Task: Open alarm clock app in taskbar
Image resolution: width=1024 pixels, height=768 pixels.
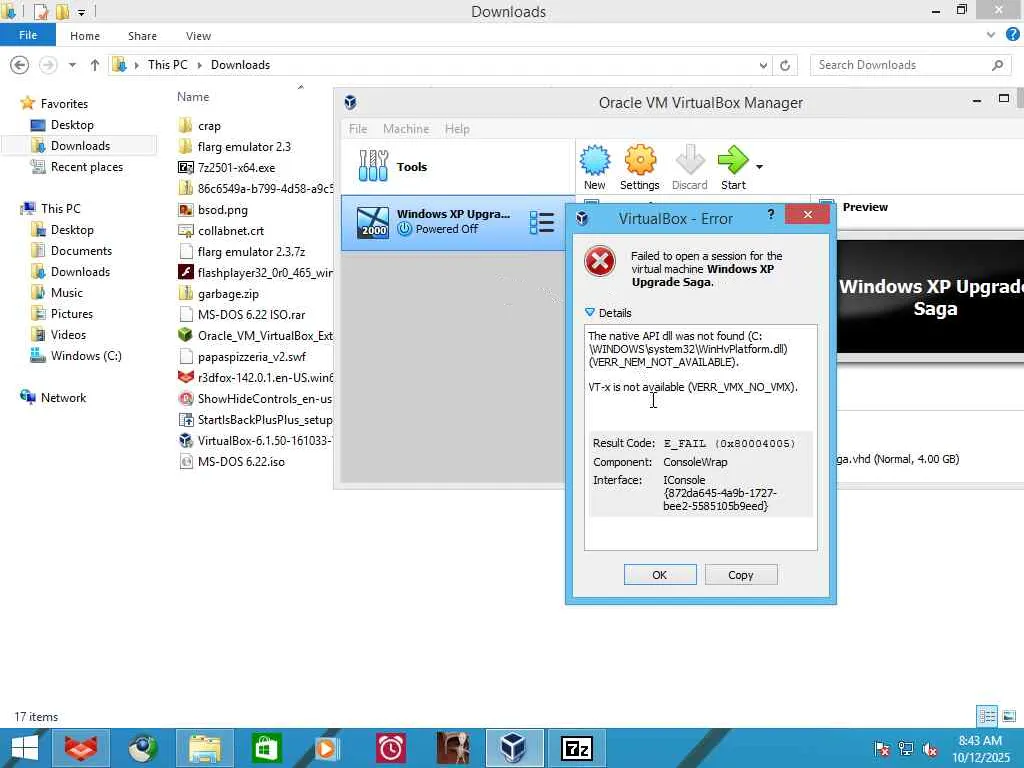Action: pos(391,748)
